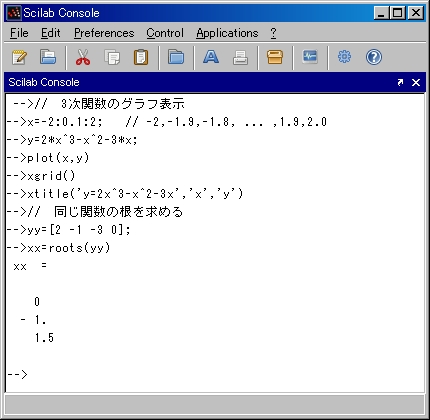Open the Edit menu
The height and width of the screenshot is (420, 430).
tap(51, 33)
